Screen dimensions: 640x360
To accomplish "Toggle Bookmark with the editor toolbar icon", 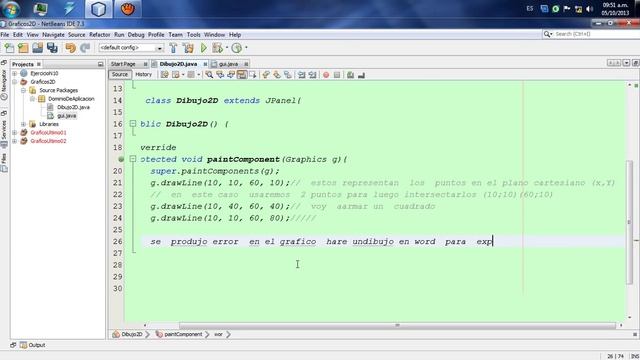I will [288, 75].
